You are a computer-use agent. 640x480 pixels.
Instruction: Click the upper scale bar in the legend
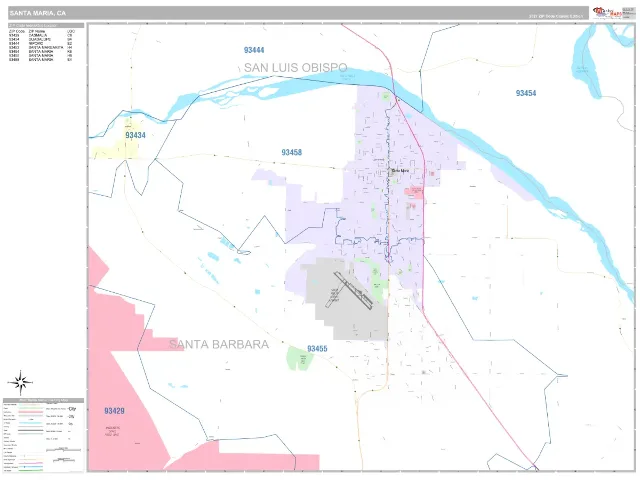(63, 449)
